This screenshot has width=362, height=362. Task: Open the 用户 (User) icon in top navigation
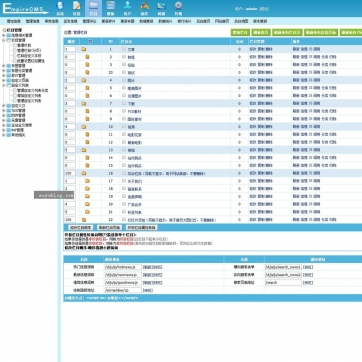pos(128,8)
